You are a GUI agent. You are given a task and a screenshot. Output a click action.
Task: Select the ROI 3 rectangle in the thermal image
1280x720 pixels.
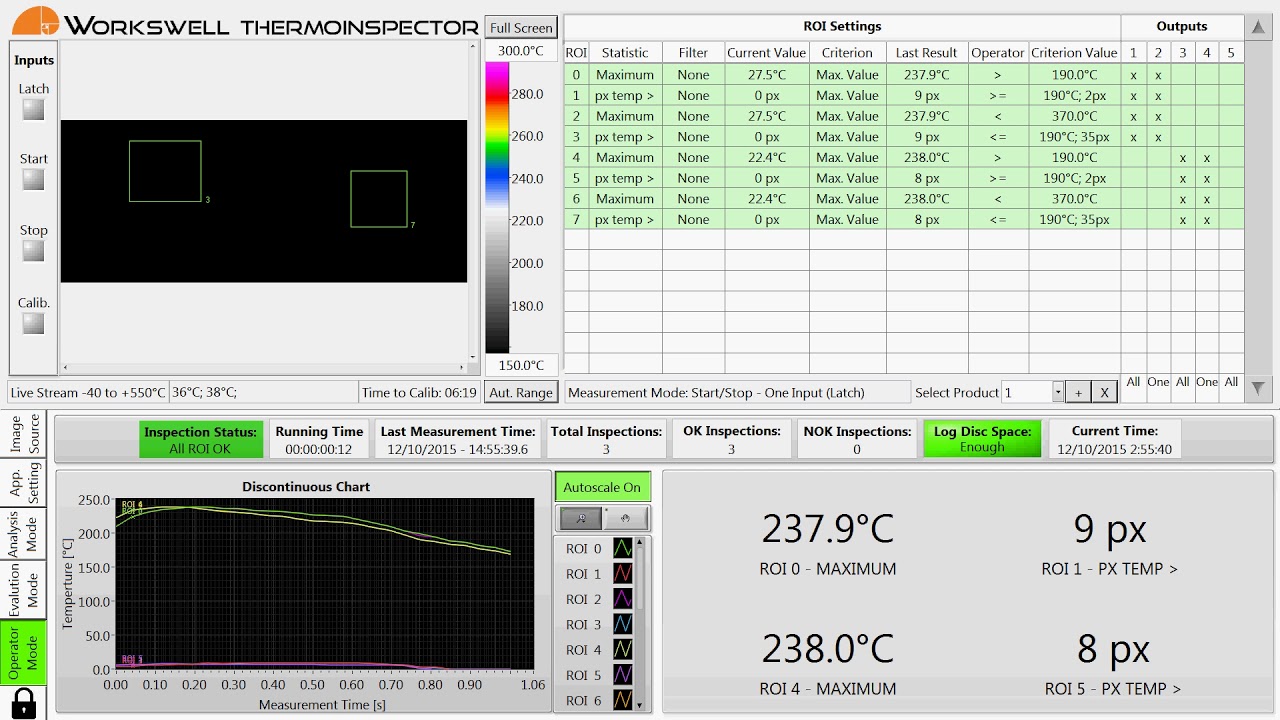click(165, 171)
